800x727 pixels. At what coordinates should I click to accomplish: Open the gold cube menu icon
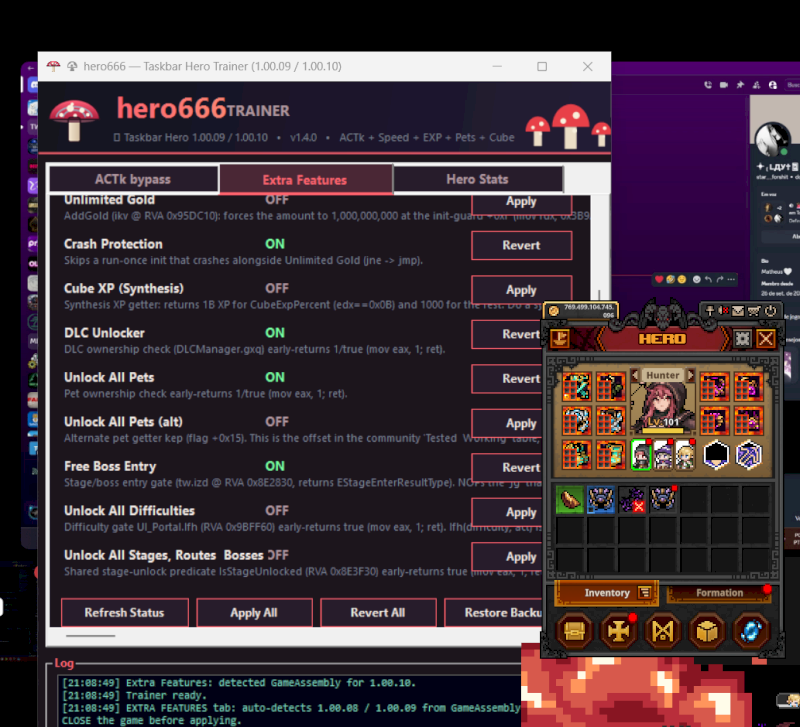[707, 631]
